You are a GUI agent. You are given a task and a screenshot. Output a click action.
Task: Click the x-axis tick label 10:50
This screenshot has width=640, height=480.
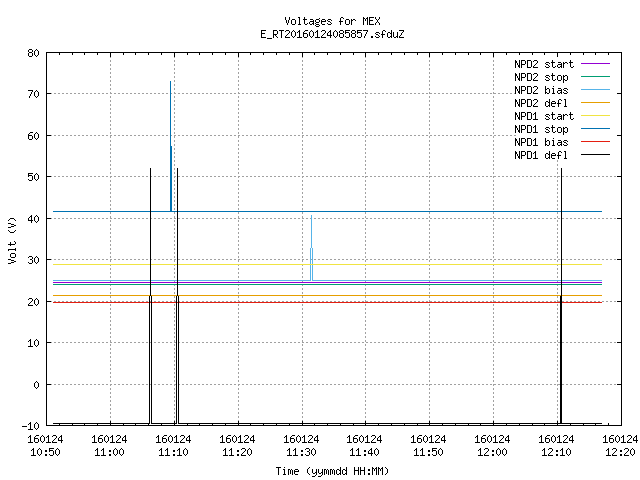tap(45, 452)
